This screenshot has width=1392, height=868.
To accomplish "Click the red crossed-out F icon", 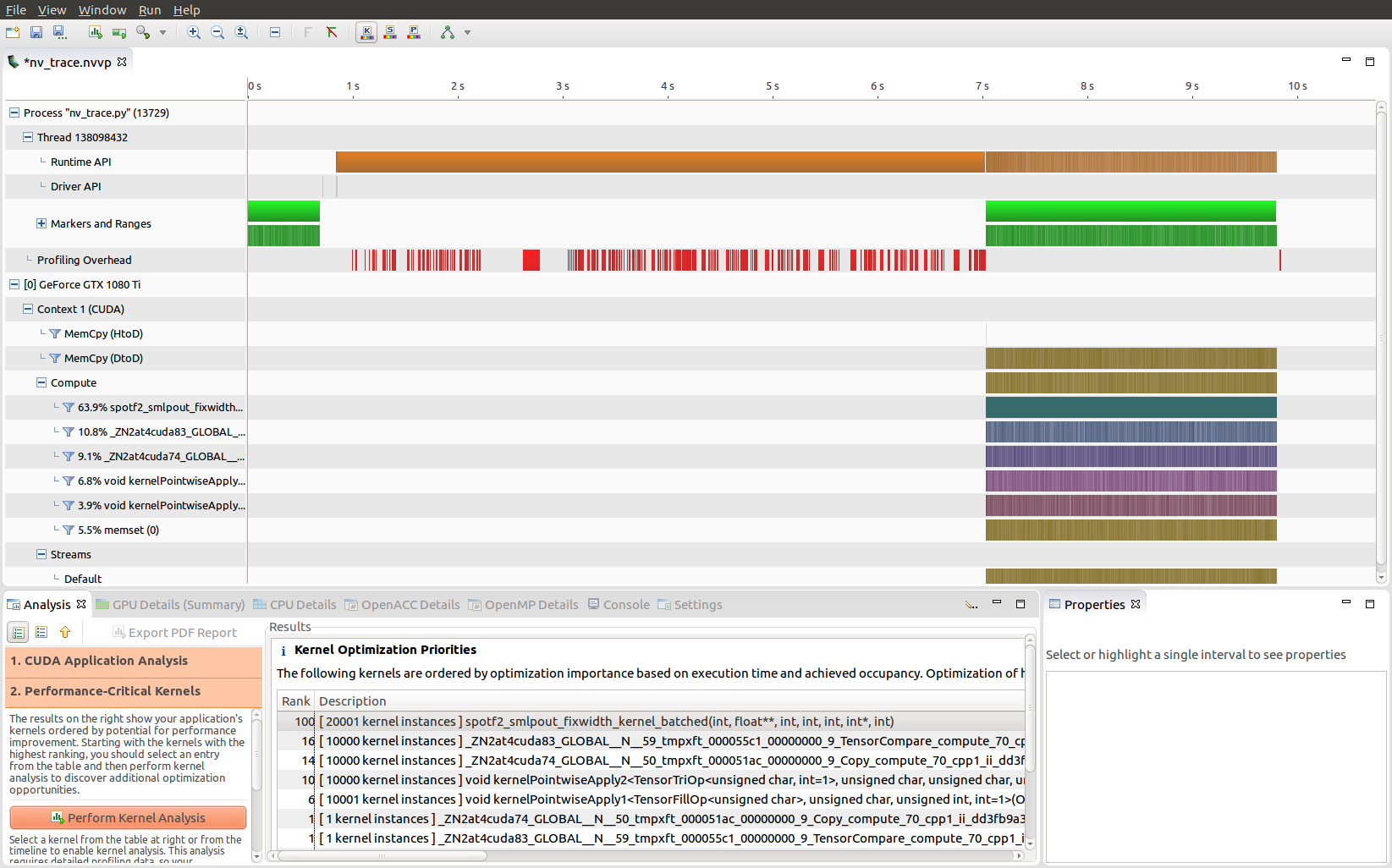I will pos(332,32).
